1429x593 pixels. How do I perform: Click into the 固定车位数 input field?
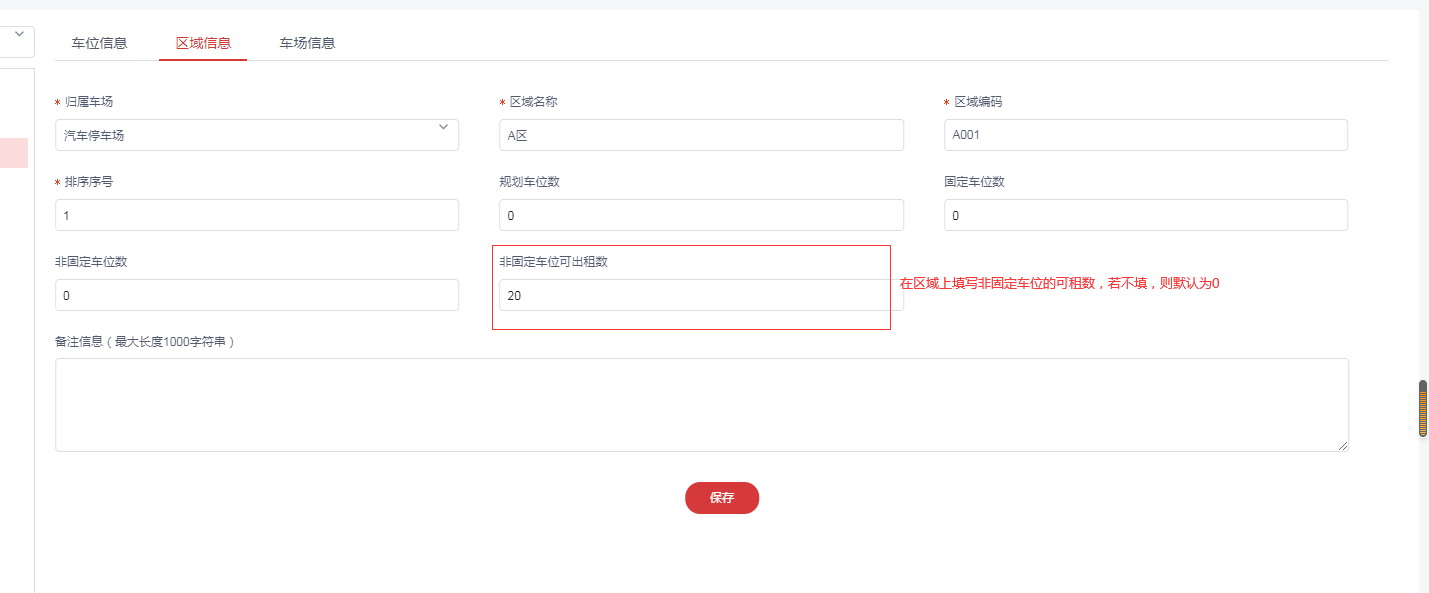[x=1145, y=215]
